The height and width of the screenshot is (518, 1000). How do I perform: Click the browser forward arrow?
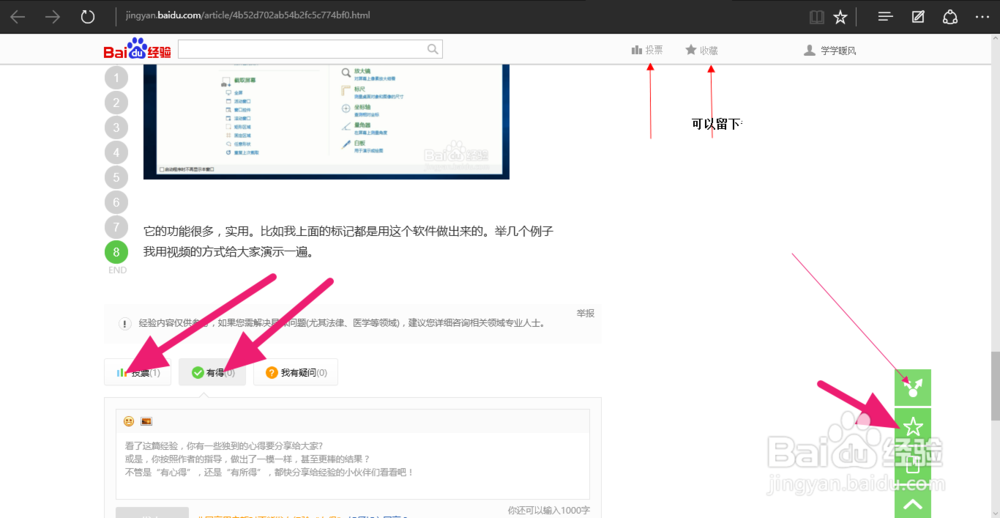coord(52,17)
